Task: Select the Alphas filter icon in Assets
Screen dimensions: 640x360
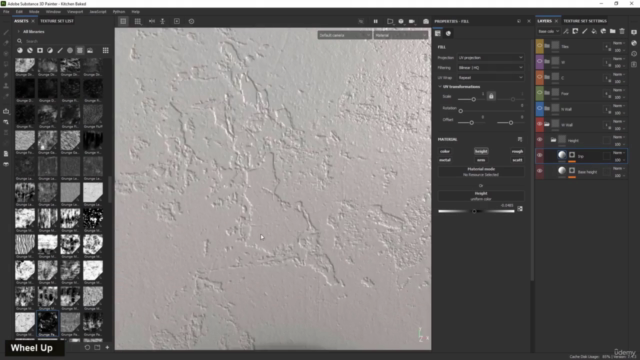Action: pos(70,50)
